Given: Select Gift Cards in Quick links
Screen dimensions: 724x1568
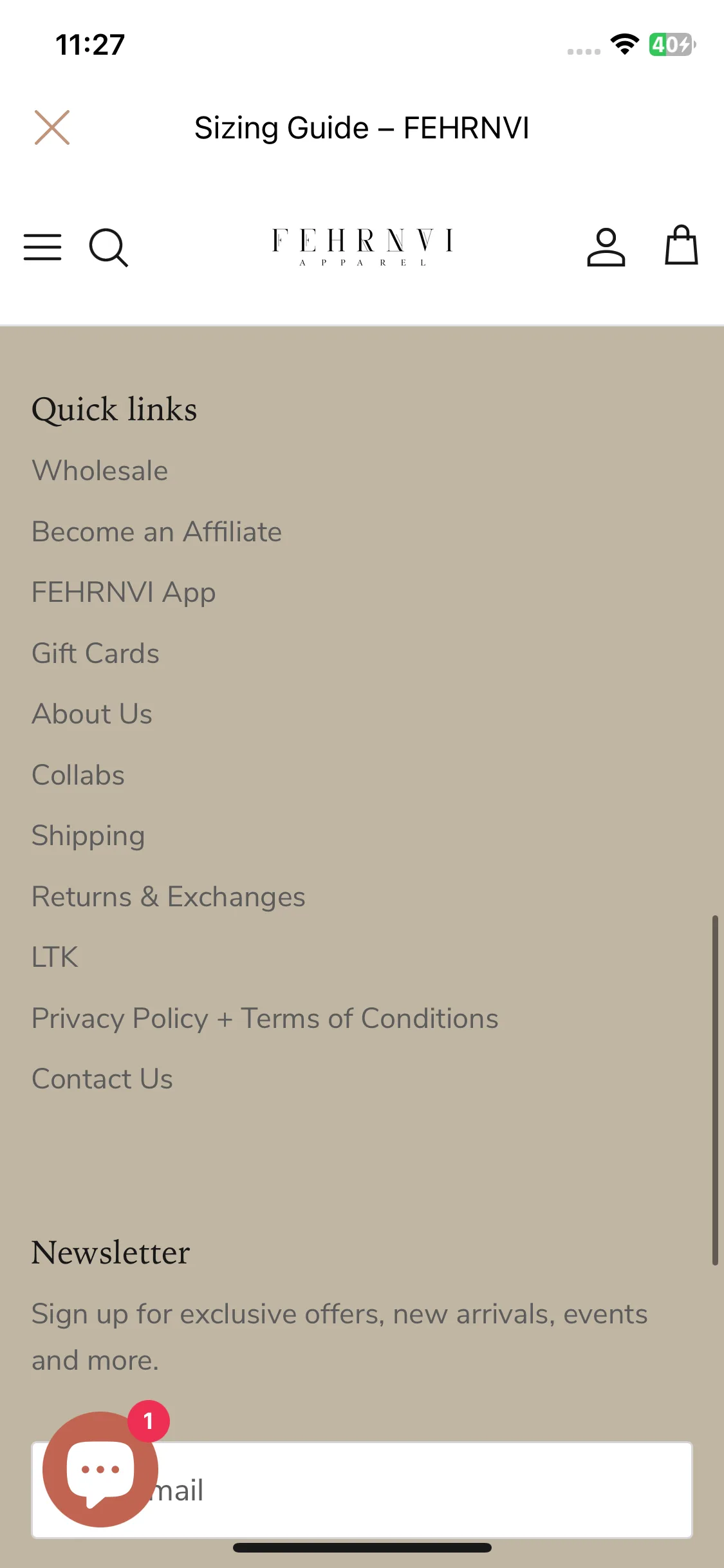Looking at the screenshot, I should click(96, 653).
